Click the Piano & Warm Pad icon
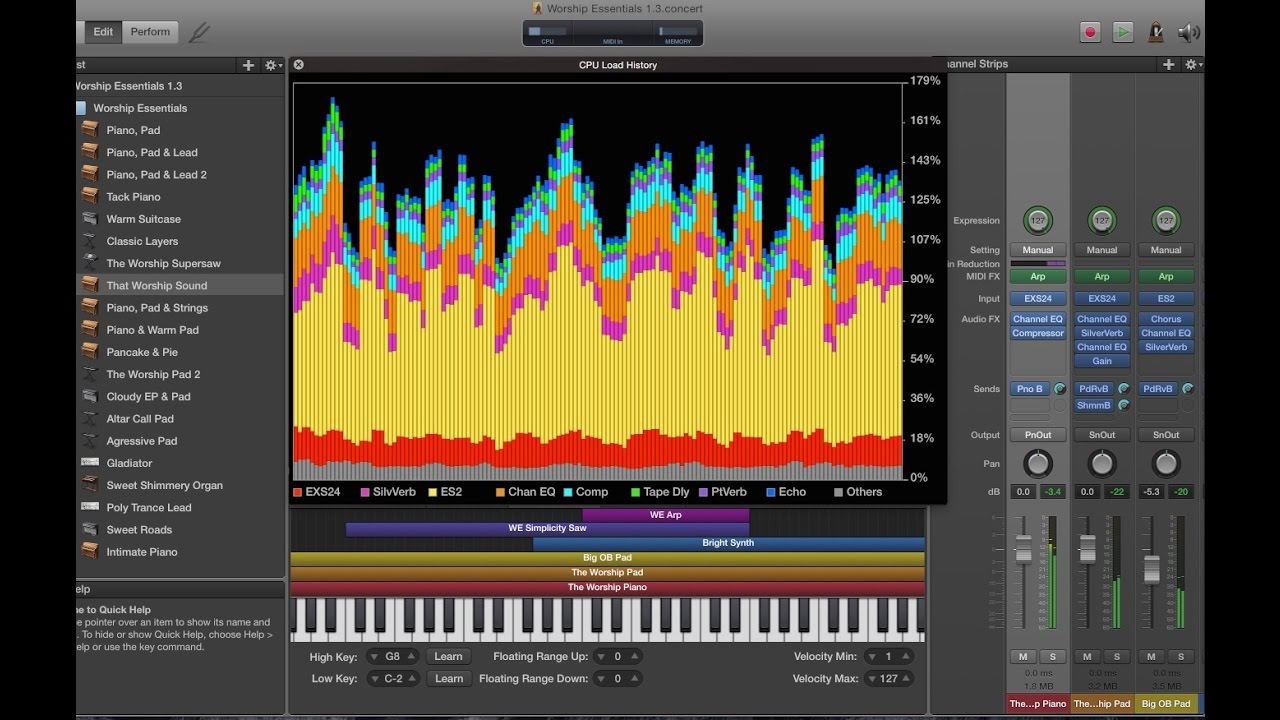The height and width of the screenshot is (720, 1280). (x=90, y=330)
